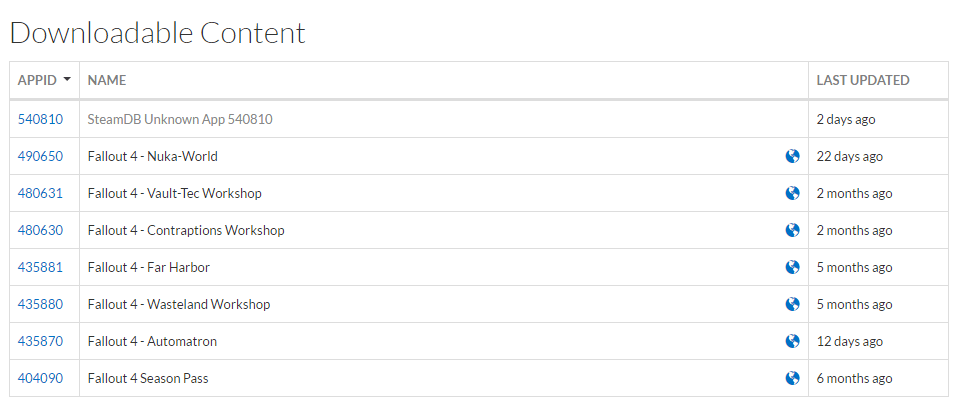Open app ID 490650 link
958x401 pixels.
tap(40, 156)
